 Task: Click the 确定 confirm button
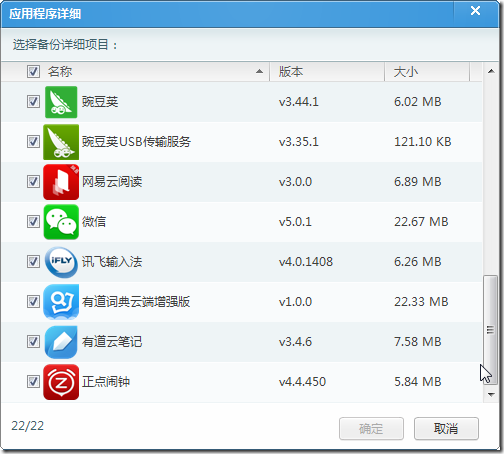[371, 428]
